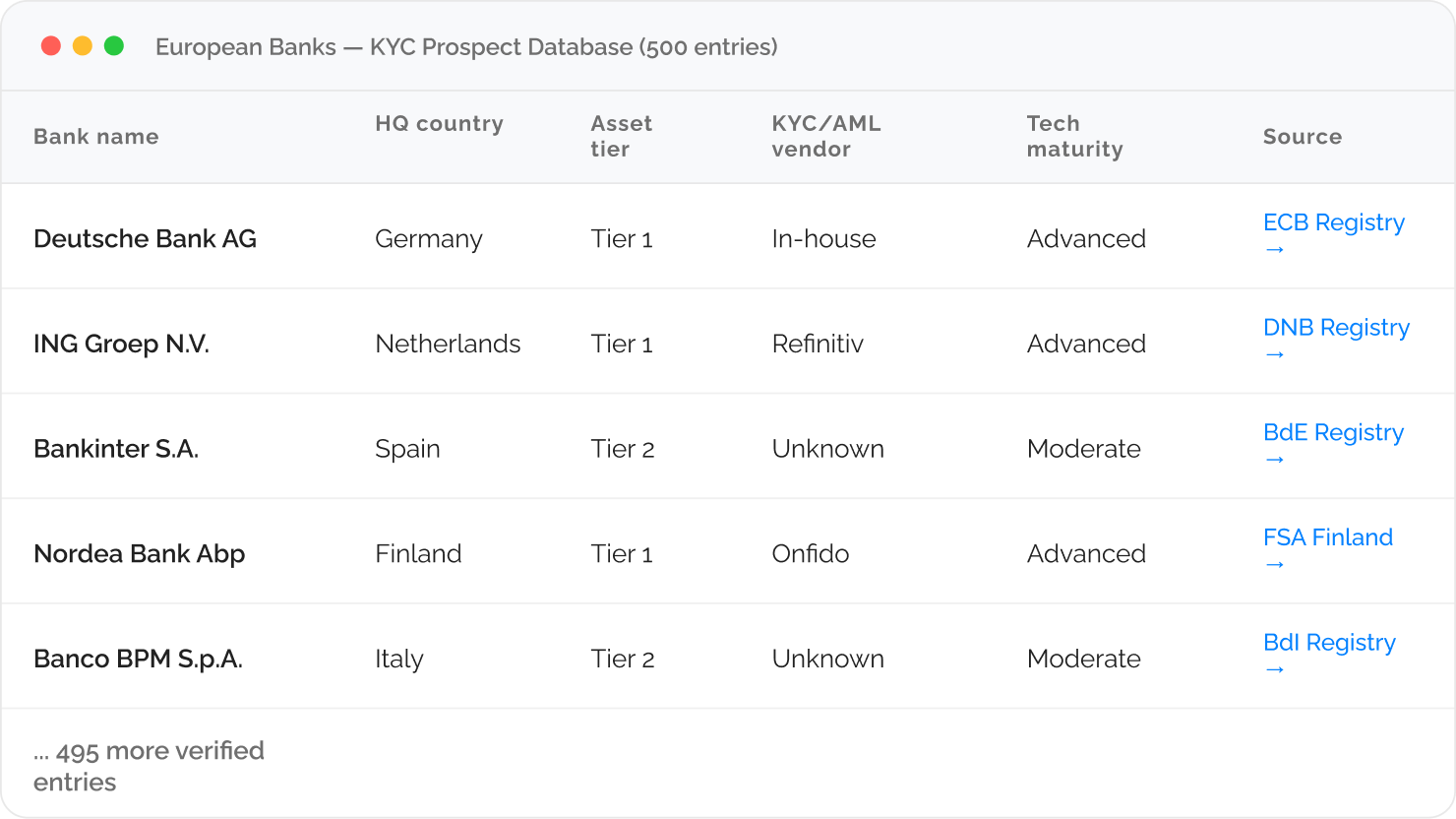Select the ING Groep N.V. bank name
Viewport: 1456px width, 819px height.
click(121, 345)
